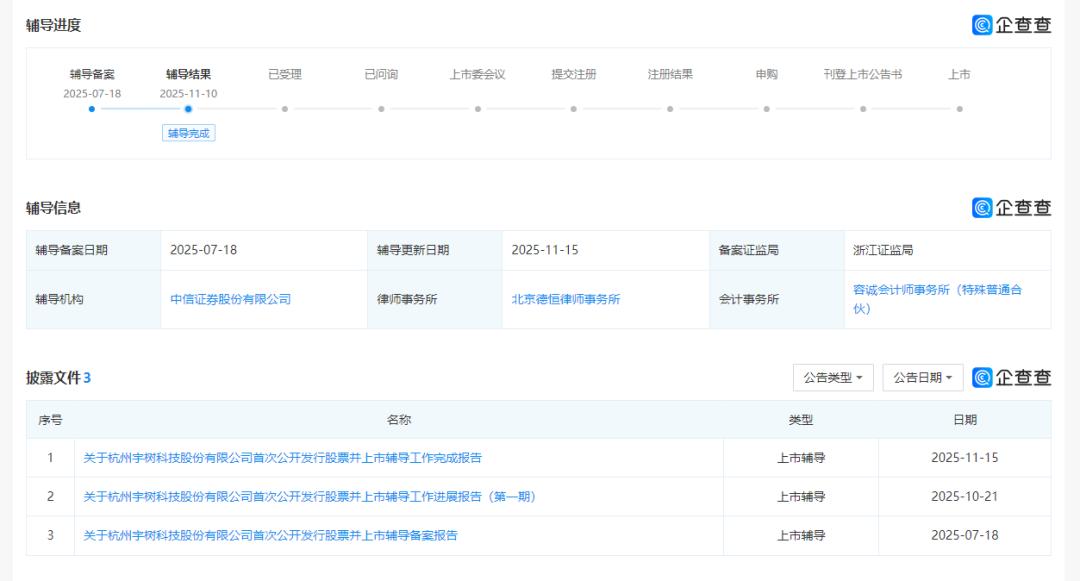Screen dimensions: 1080x581
Task: Open the 辅导工作完成报告 document link
Action: coord(282,458)
